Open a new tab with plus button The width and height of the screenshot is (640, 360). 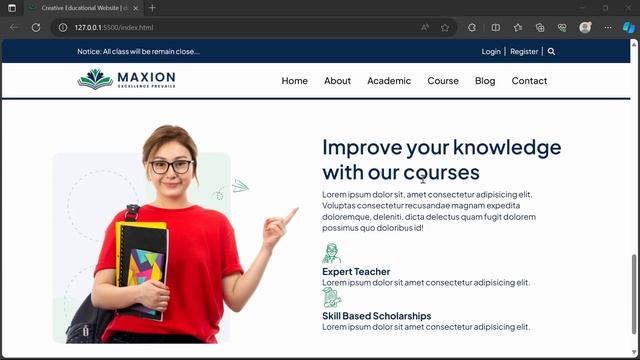pyautogui.click(x=152, y=8)
